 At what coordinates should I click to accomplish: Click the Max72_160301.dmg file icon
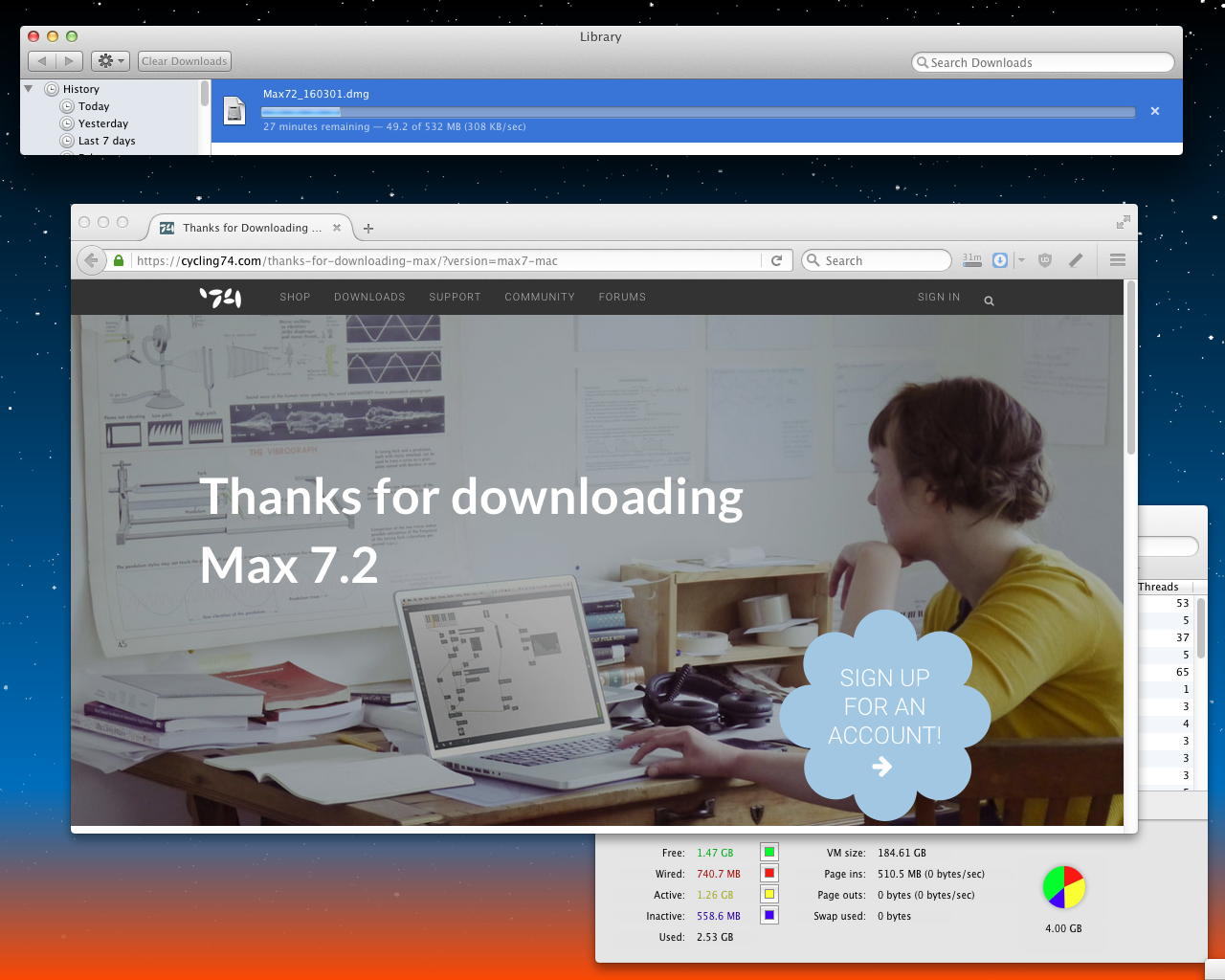[x=234, y=111]
